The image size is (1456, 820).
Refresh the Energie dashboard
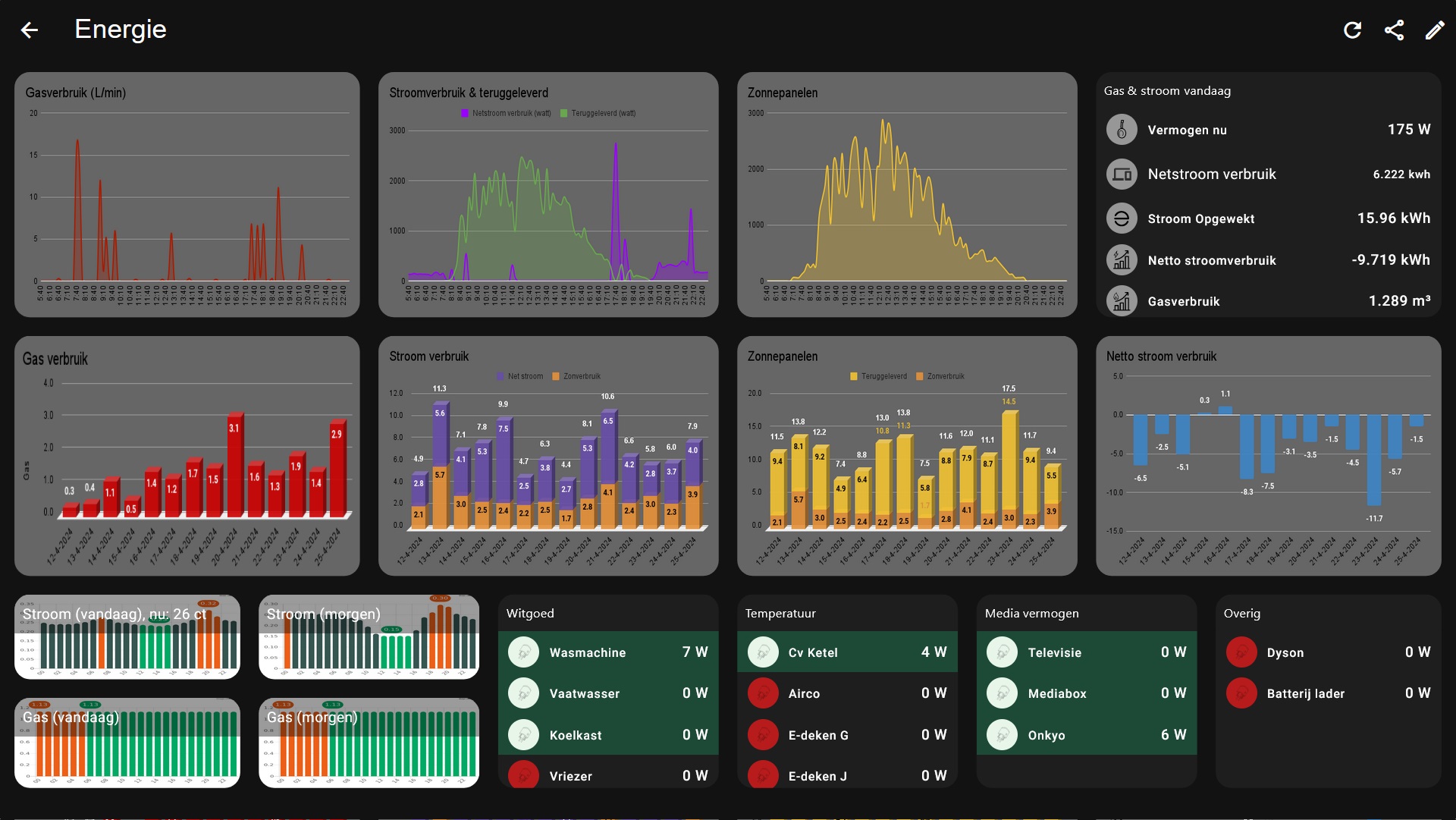[x=1352, y=30]
